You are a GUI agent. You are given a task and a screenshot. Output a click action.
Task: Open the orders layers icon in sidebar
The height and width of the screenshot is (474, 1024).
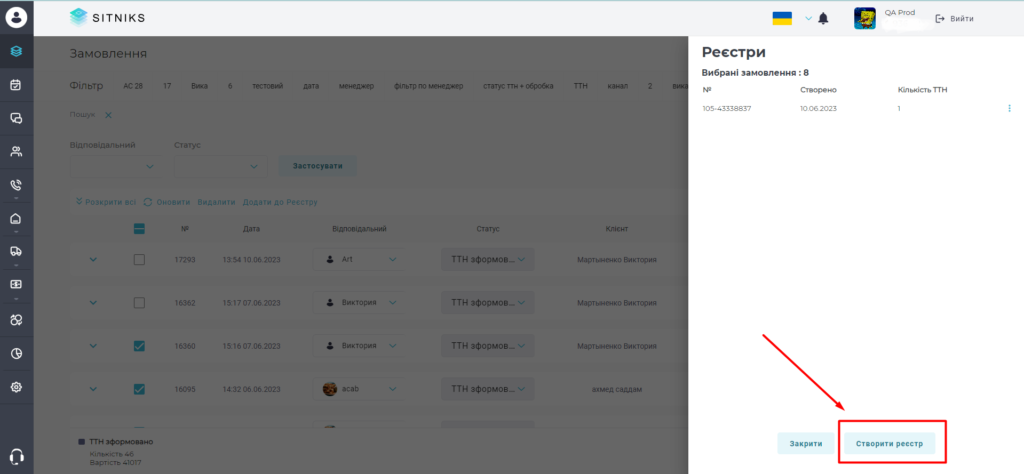16,51
